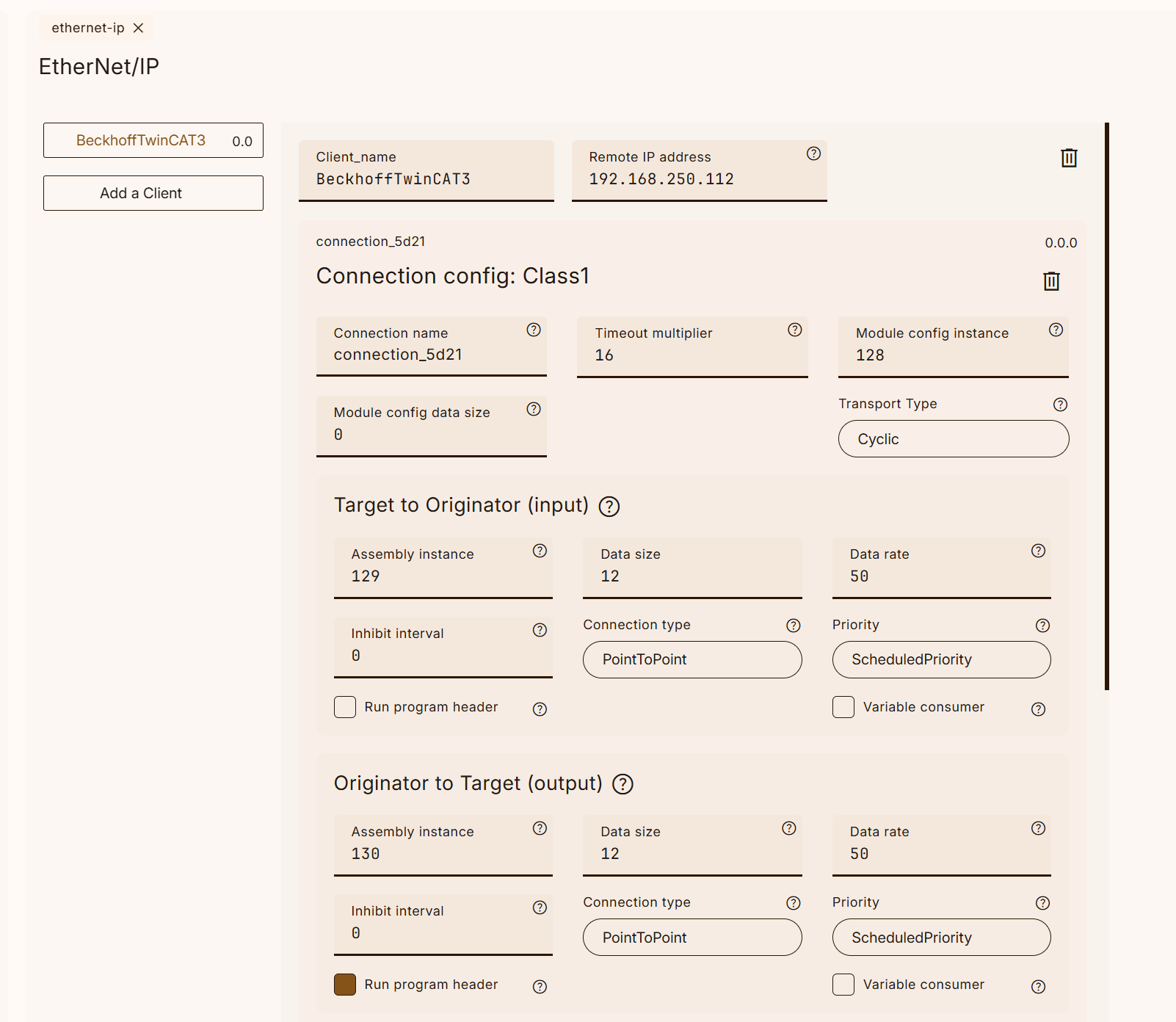Toggle Variable consumer in output section

[843, 985]
